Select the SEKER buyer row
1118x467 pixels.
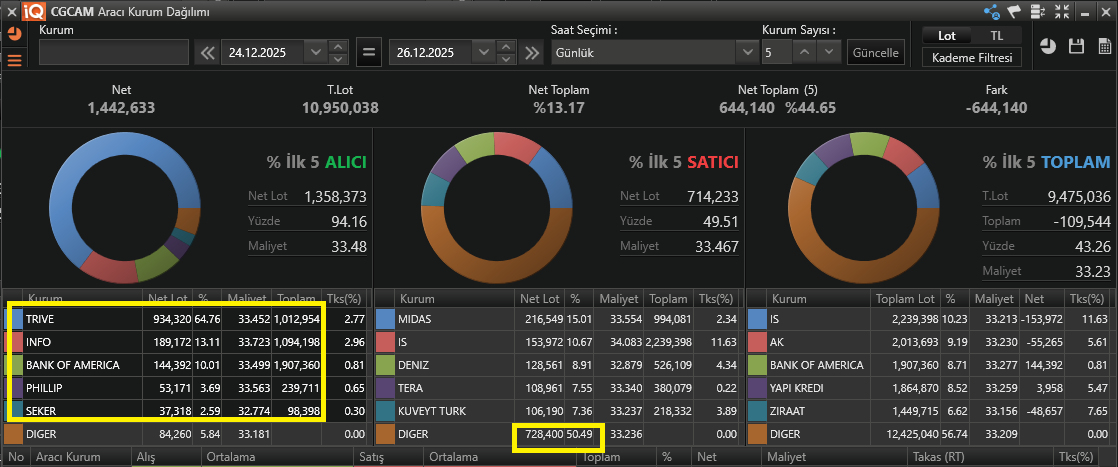tap(184, 411)
